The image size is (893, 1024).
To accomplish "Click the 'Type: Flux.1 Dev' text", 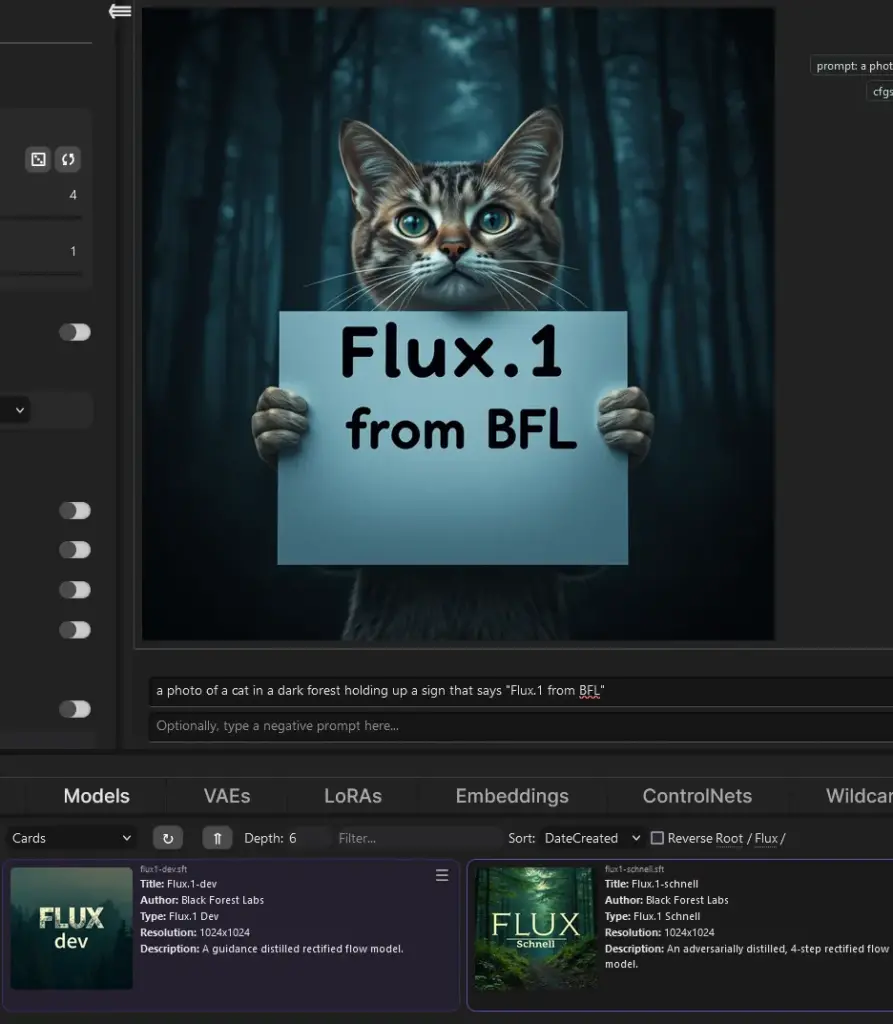I will coord(179,916).
